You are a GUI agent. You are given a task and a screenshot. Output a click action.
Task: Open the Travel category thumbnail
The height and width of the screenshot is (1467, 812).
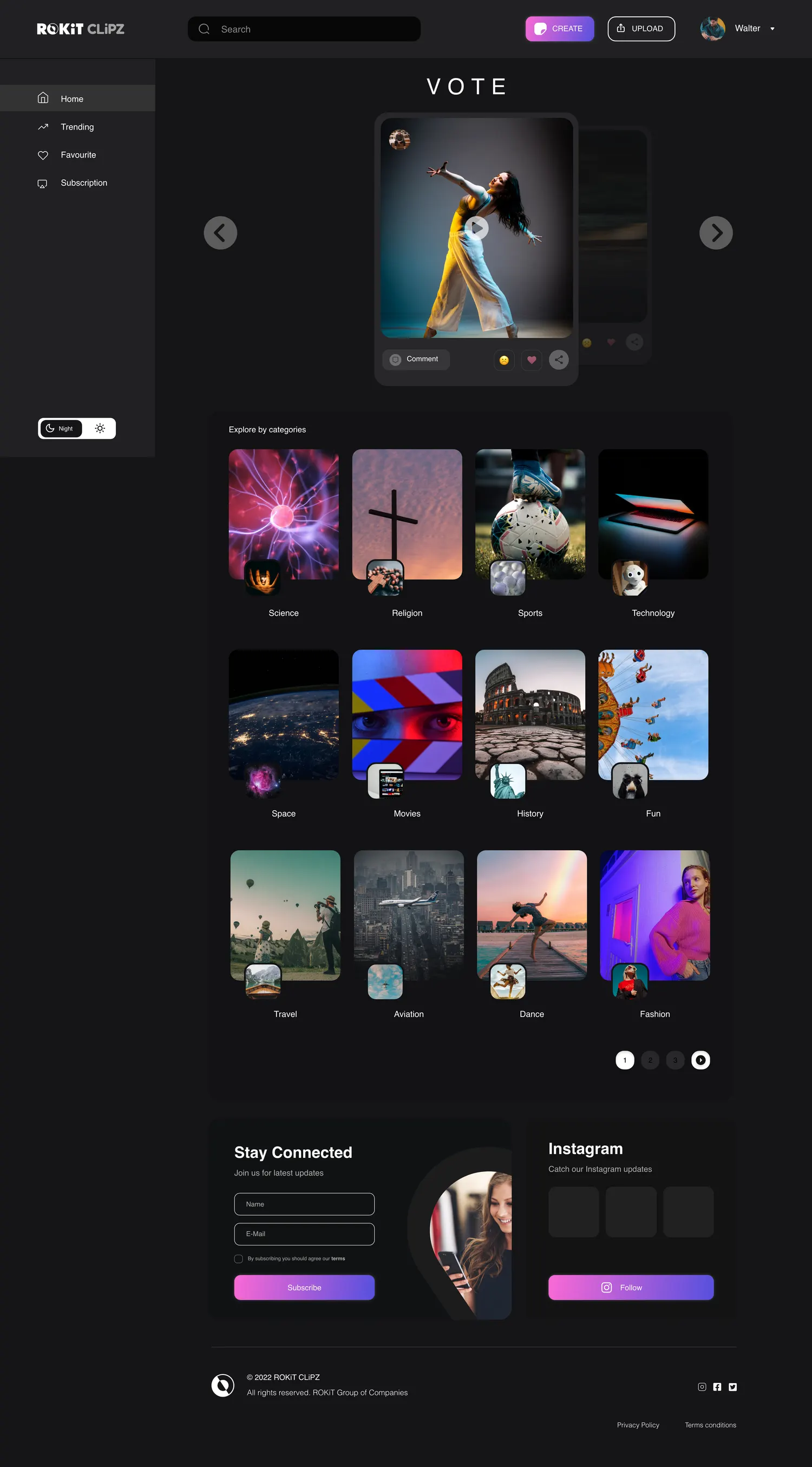pyautogui.click(x=285, y=915)
